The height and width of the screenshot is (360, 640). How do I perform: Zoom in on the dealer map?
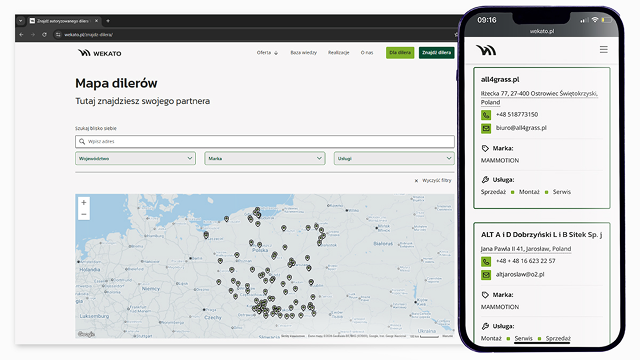click(x=84, y=202)
